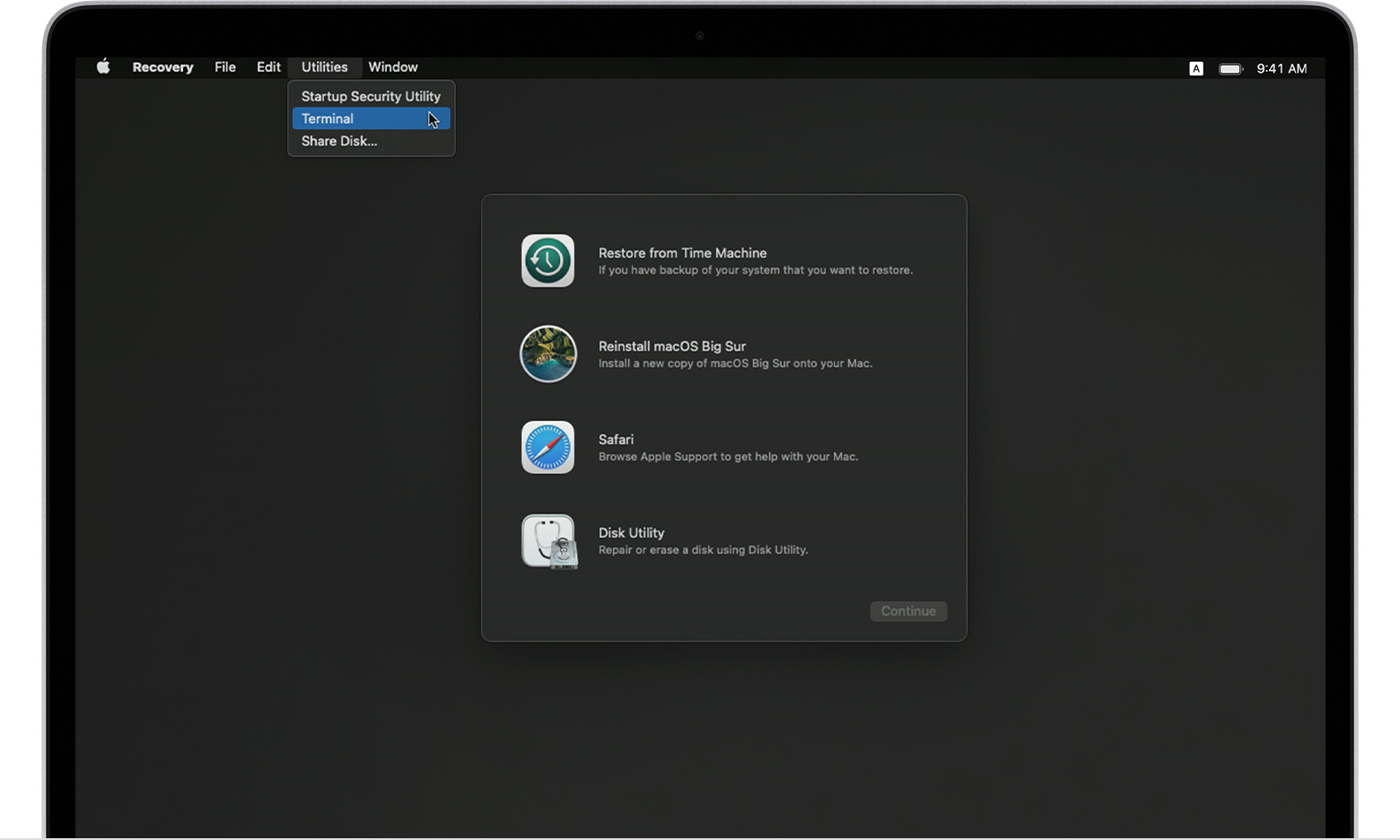
Task: Click the battery status icon
Action: tap(1229, 68)
